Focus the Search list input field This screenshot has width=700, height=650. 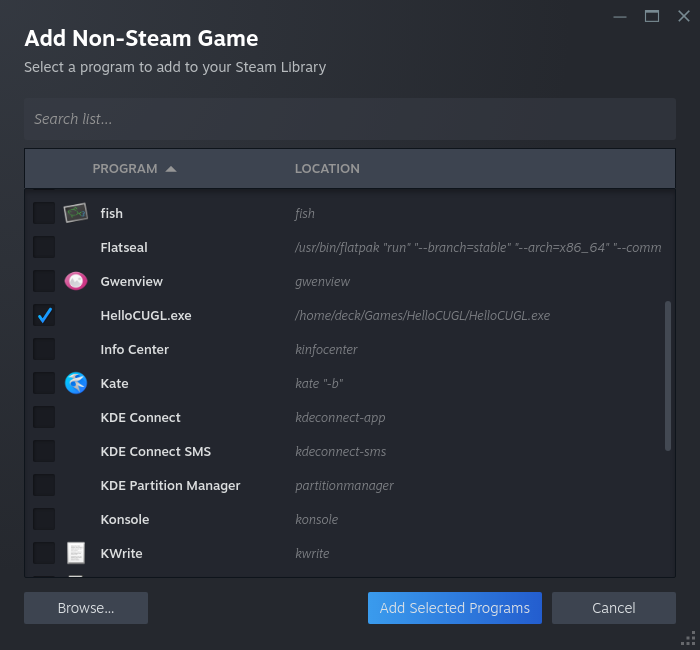(x=350, y=119)
